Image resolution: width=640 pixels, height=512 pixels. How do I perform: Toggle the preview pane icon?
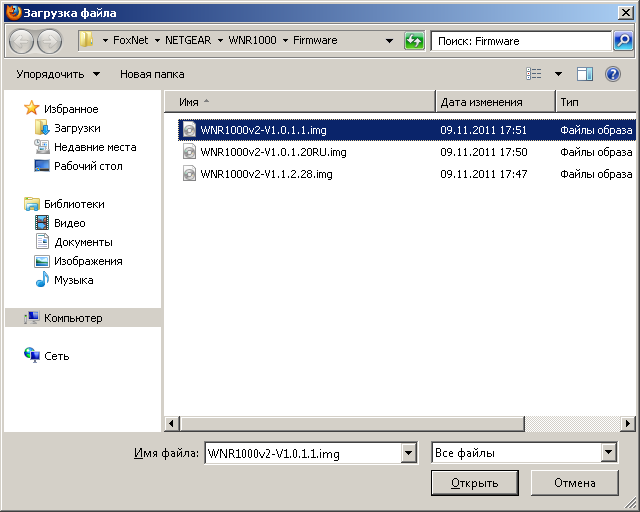pos(584,74)
